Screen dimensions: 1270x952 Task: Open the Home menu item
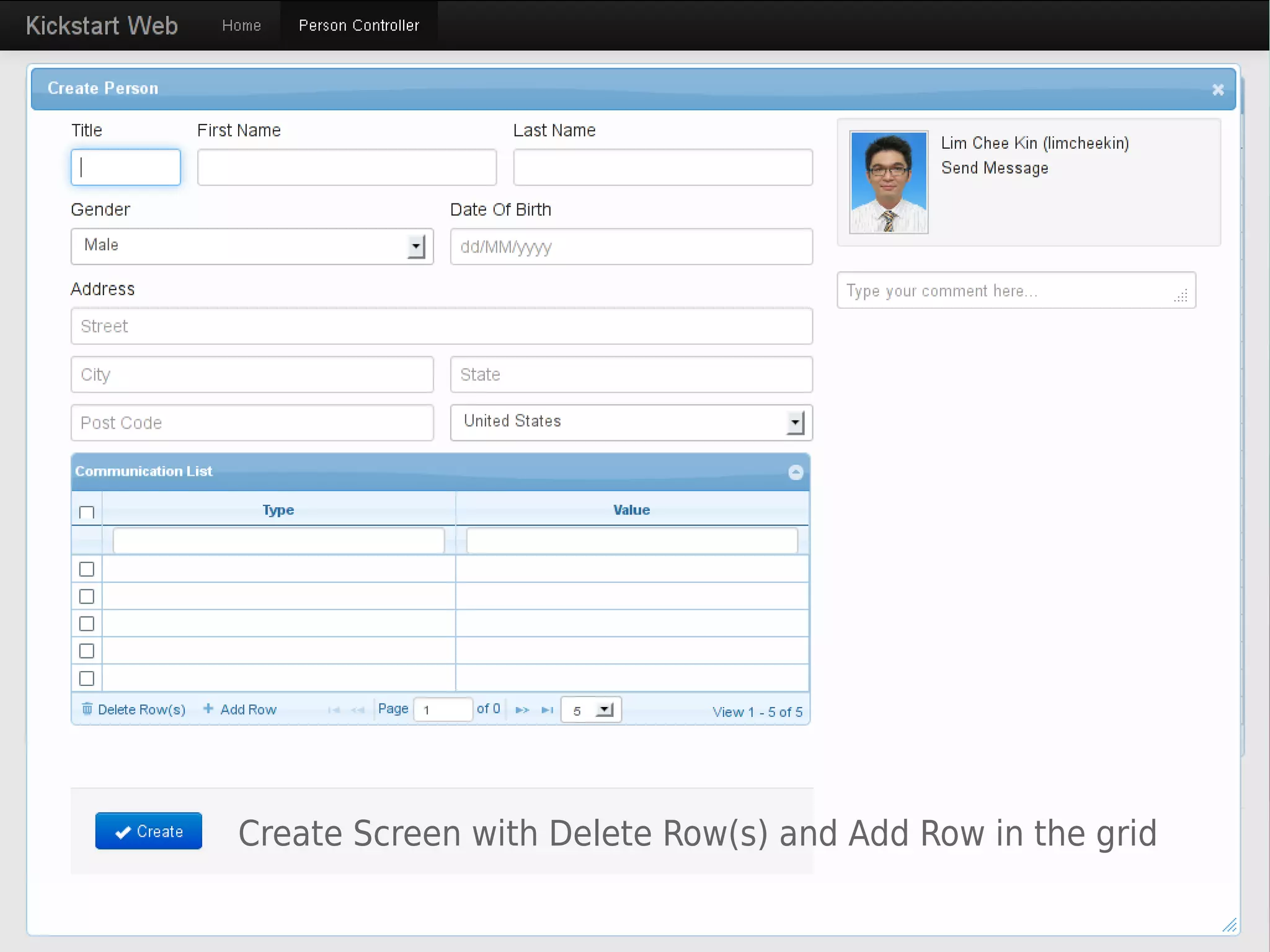pos(241,25)
